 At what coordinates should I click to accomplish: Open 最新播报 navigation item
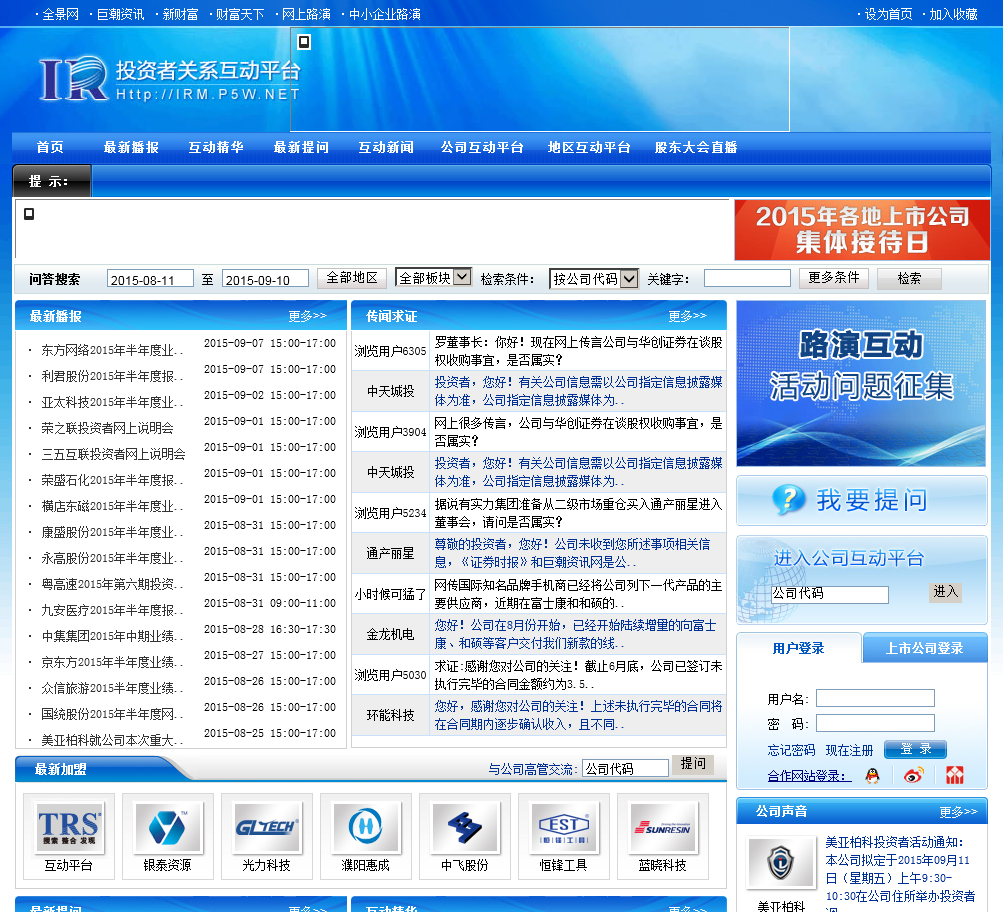click(131, 148)
